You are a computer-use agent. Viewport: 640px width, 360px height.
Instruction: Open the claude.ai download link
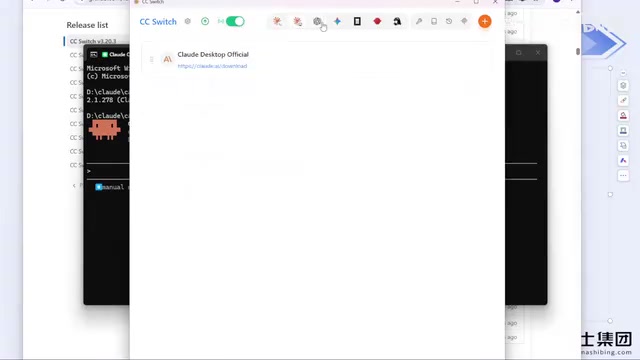coord(212,66)
